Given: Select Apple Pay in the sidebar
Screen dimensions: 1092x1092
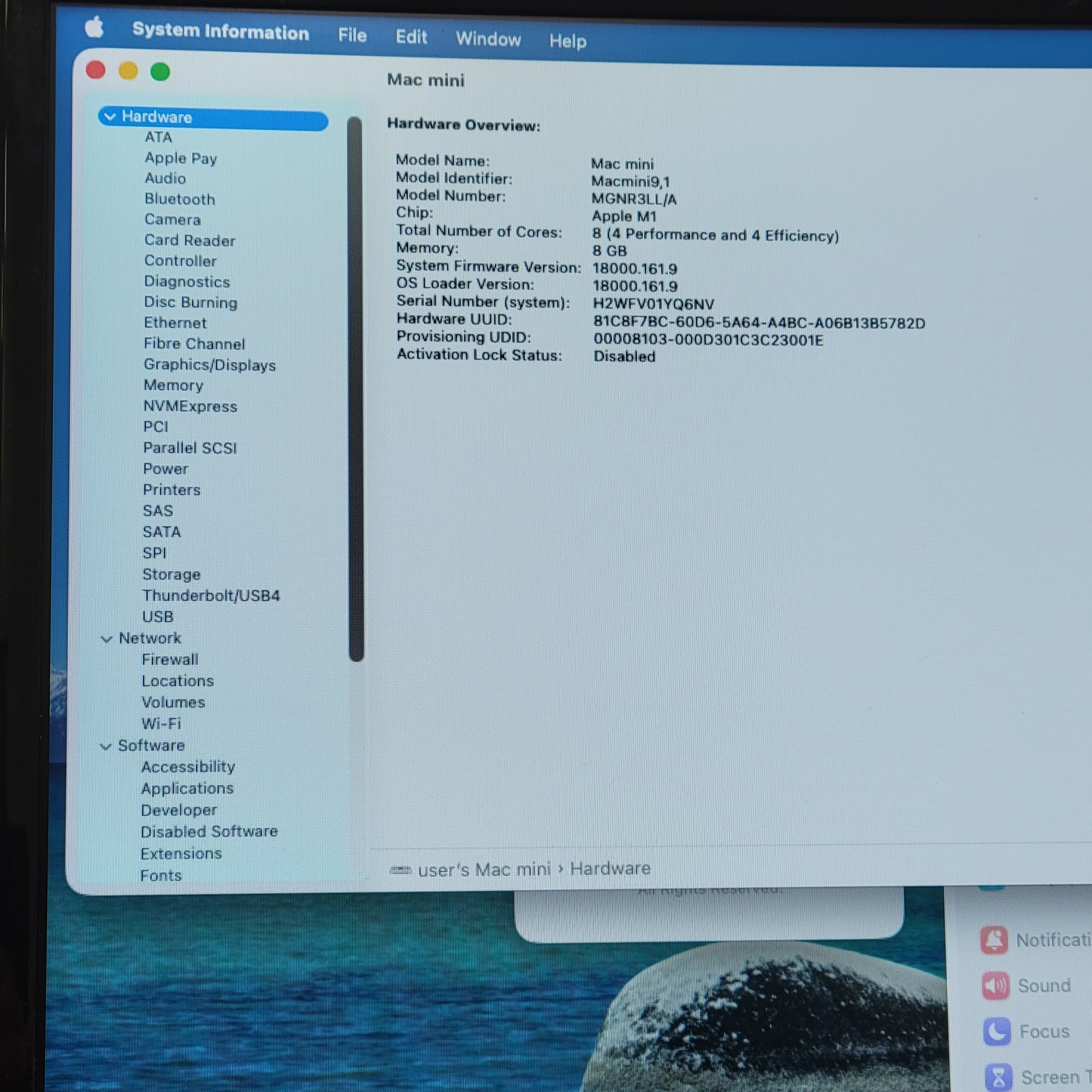Looking at the screenshot, I should [x=181, y=158].
